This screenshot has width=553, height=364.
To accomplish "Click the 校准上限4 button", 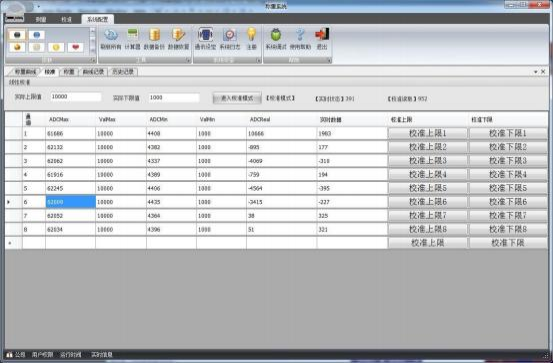I will tap(427, 175).
